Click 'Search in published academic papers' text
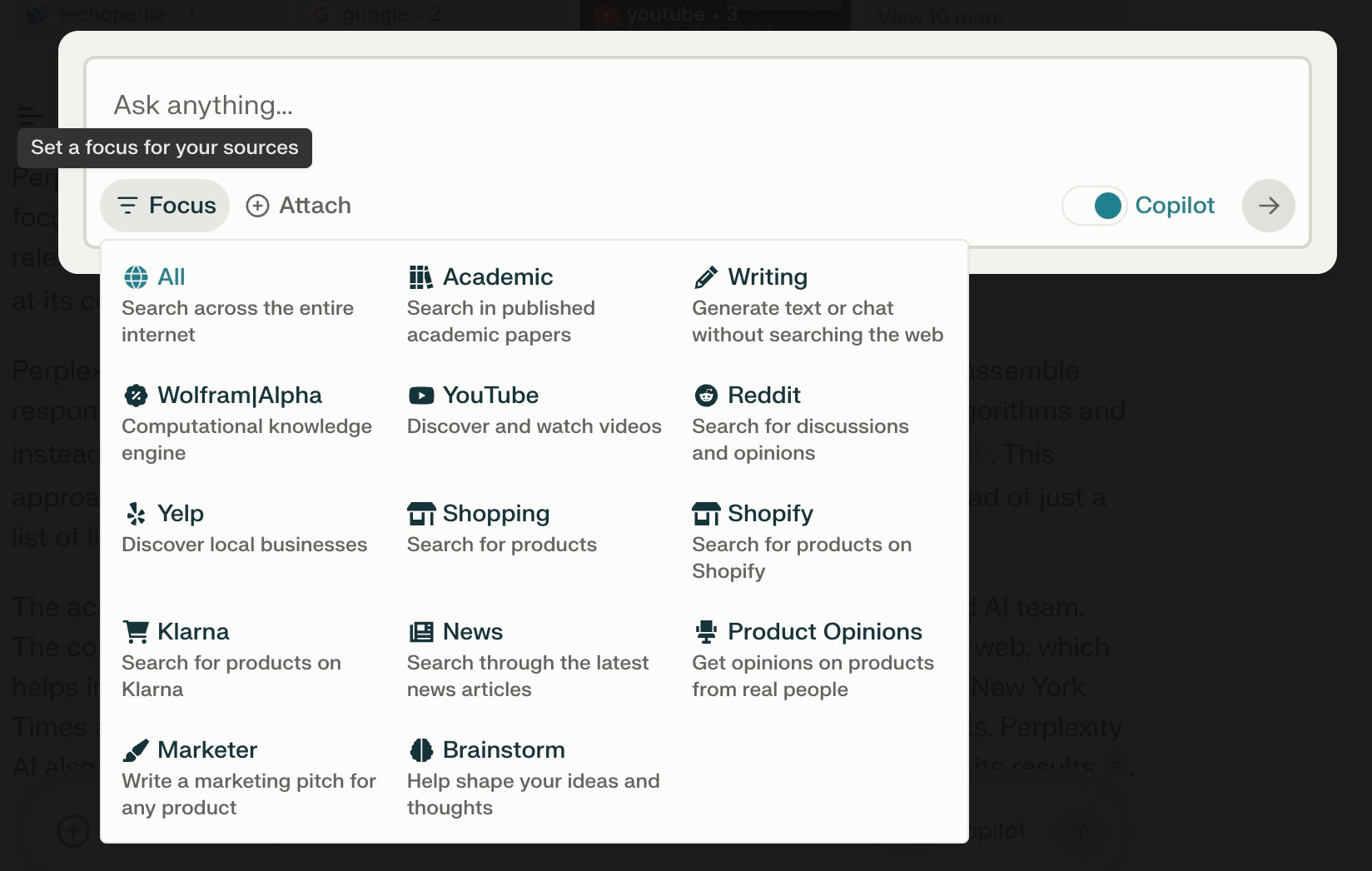This screenshot has height=871, width=1372. click(501, 321)
